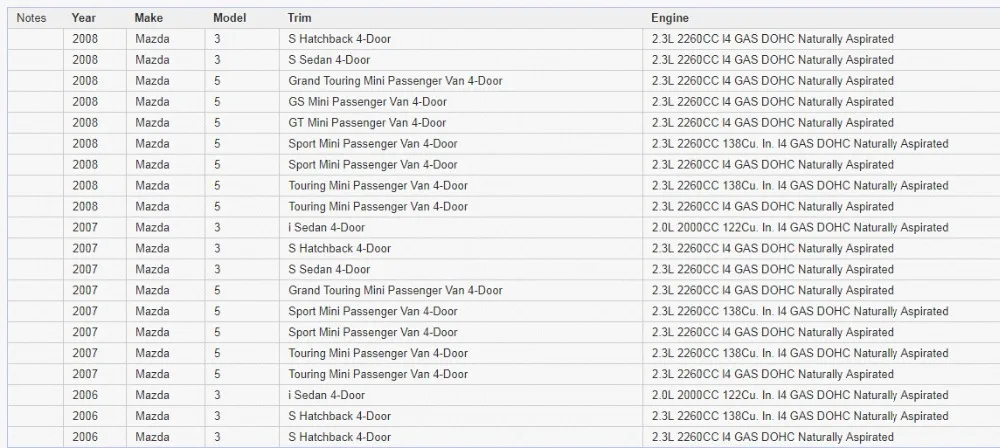Click model '3' in 2007 i Sedan row
The height and width of the screenshot is (448, 1000).
(242, 227)
